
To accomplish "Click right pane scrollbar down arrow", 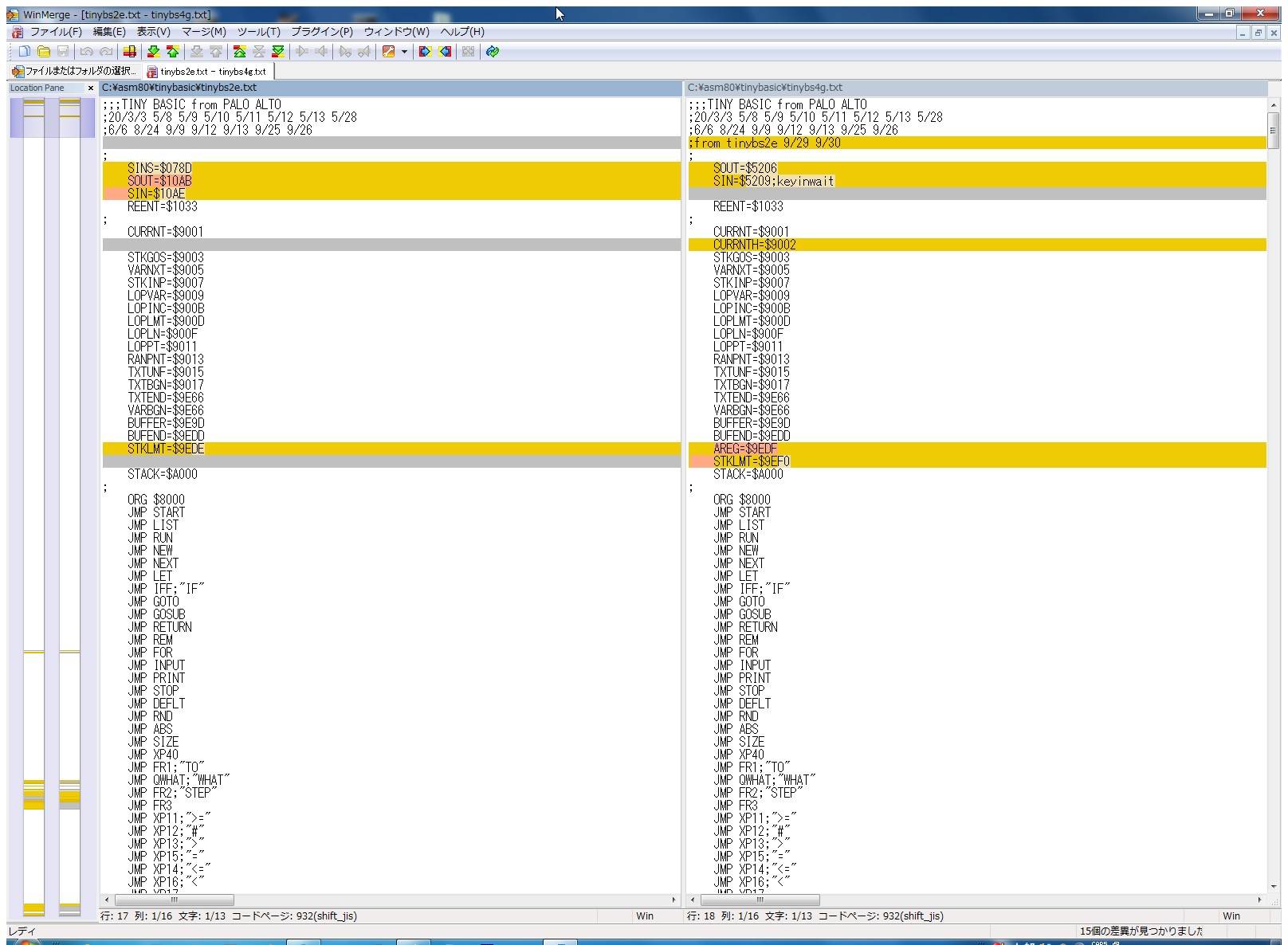I will pyautogui.click(x=1273, y=886).
